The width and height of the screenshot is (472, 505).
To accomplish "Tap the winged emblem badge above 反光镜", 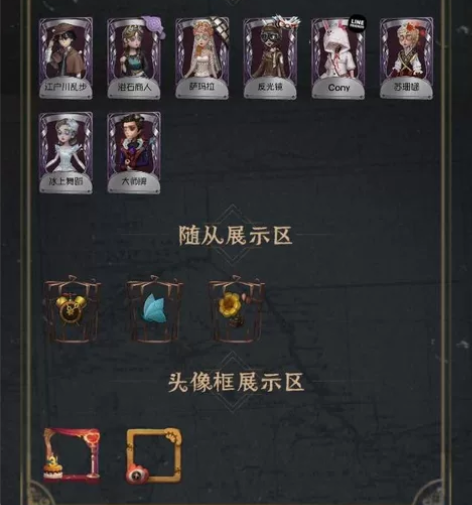I will click(285, 21).
